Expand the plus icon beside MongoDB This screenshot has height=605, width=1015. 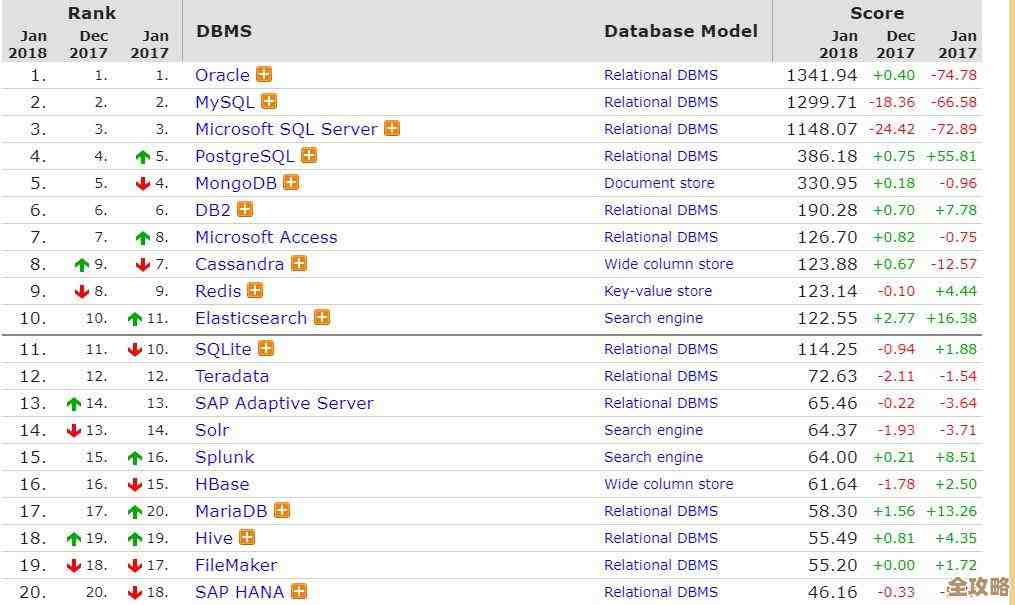(x=291, y=183)
